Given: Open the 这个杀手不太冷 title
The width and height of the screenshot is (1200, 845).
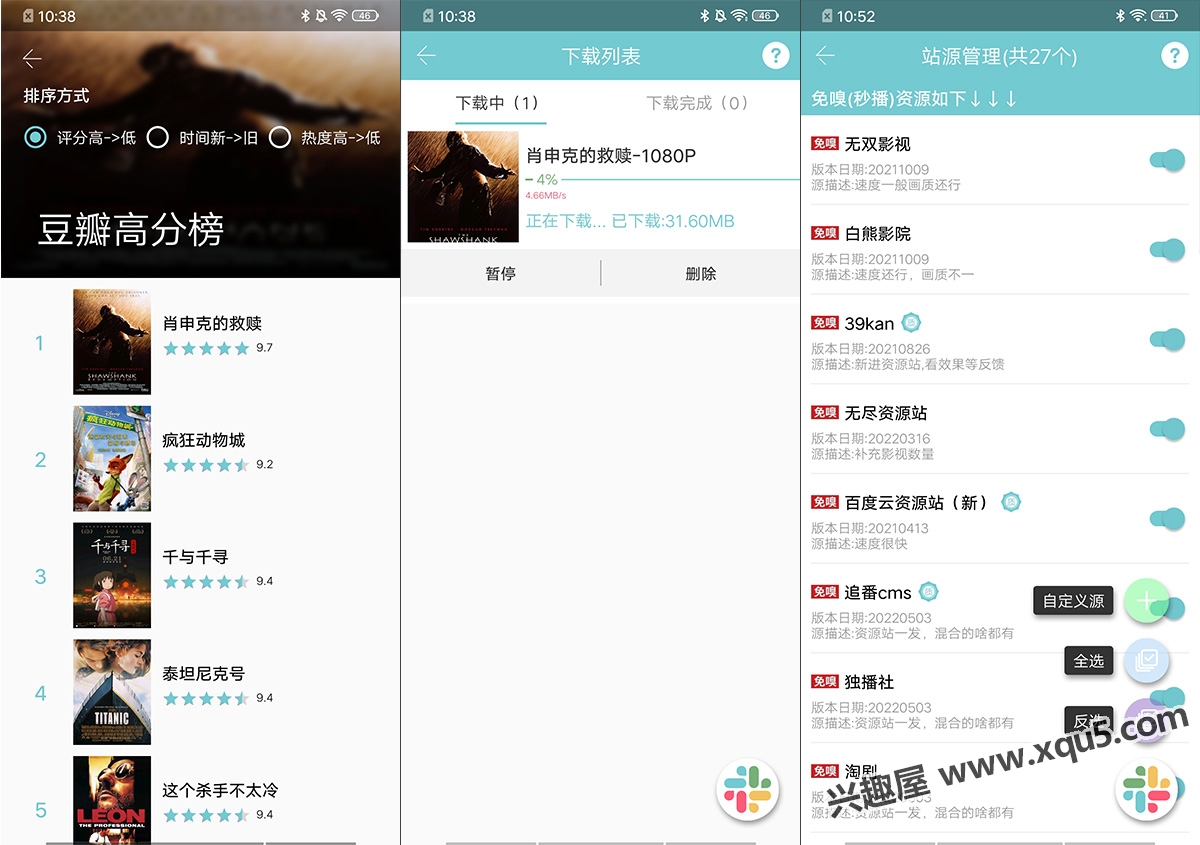Looking at the screenshot, I should tap(221, 790).
